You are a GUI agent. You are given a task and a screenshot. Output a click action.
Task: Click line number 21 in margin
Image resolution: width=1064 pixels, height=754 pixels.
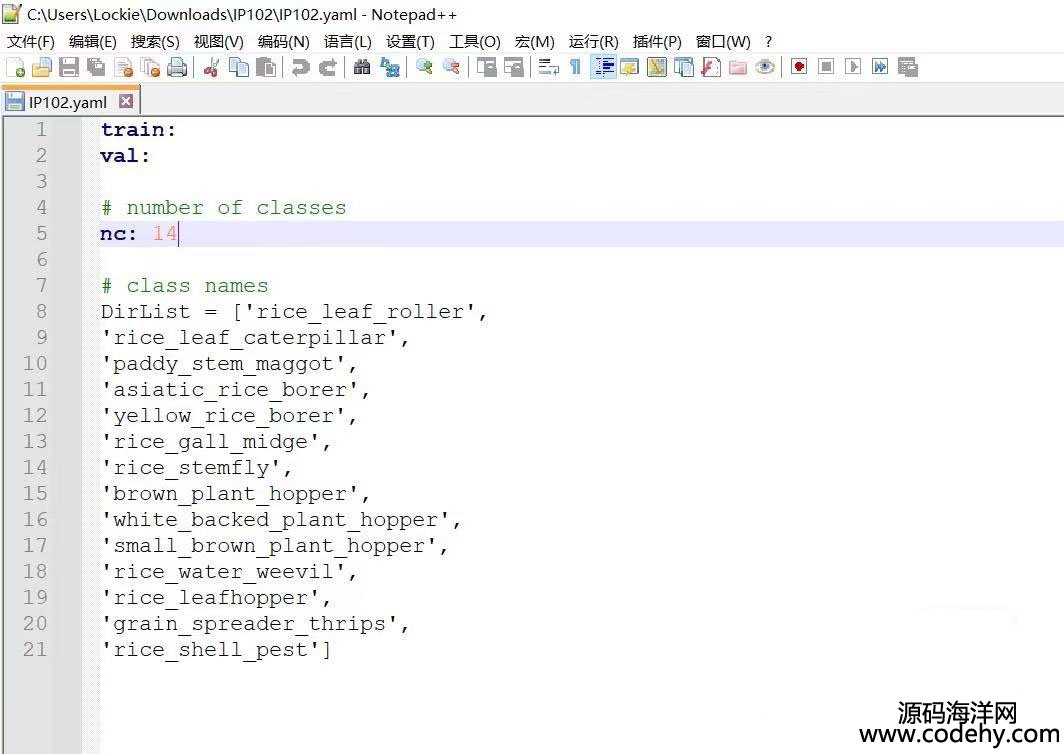35,649
